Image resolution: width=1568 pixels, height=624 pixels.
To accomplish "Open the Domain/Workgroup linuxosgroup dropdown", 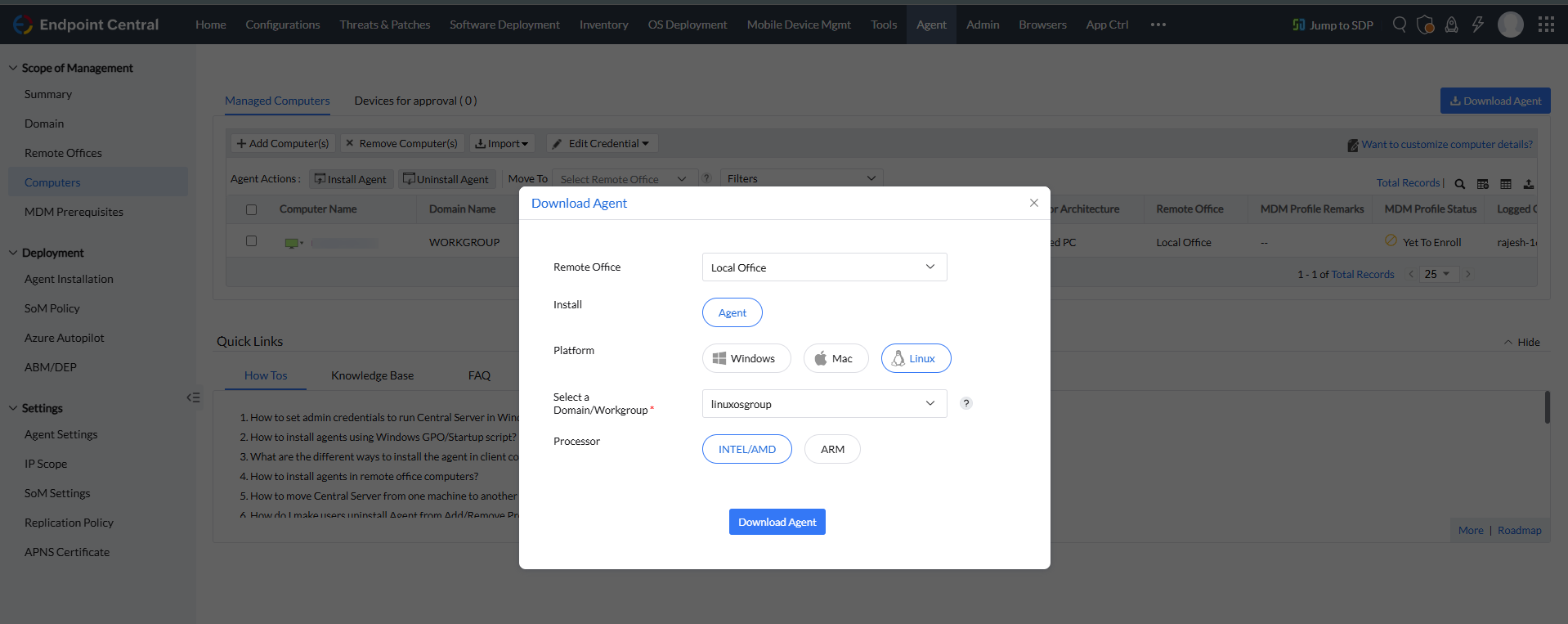I will point(824,404).
